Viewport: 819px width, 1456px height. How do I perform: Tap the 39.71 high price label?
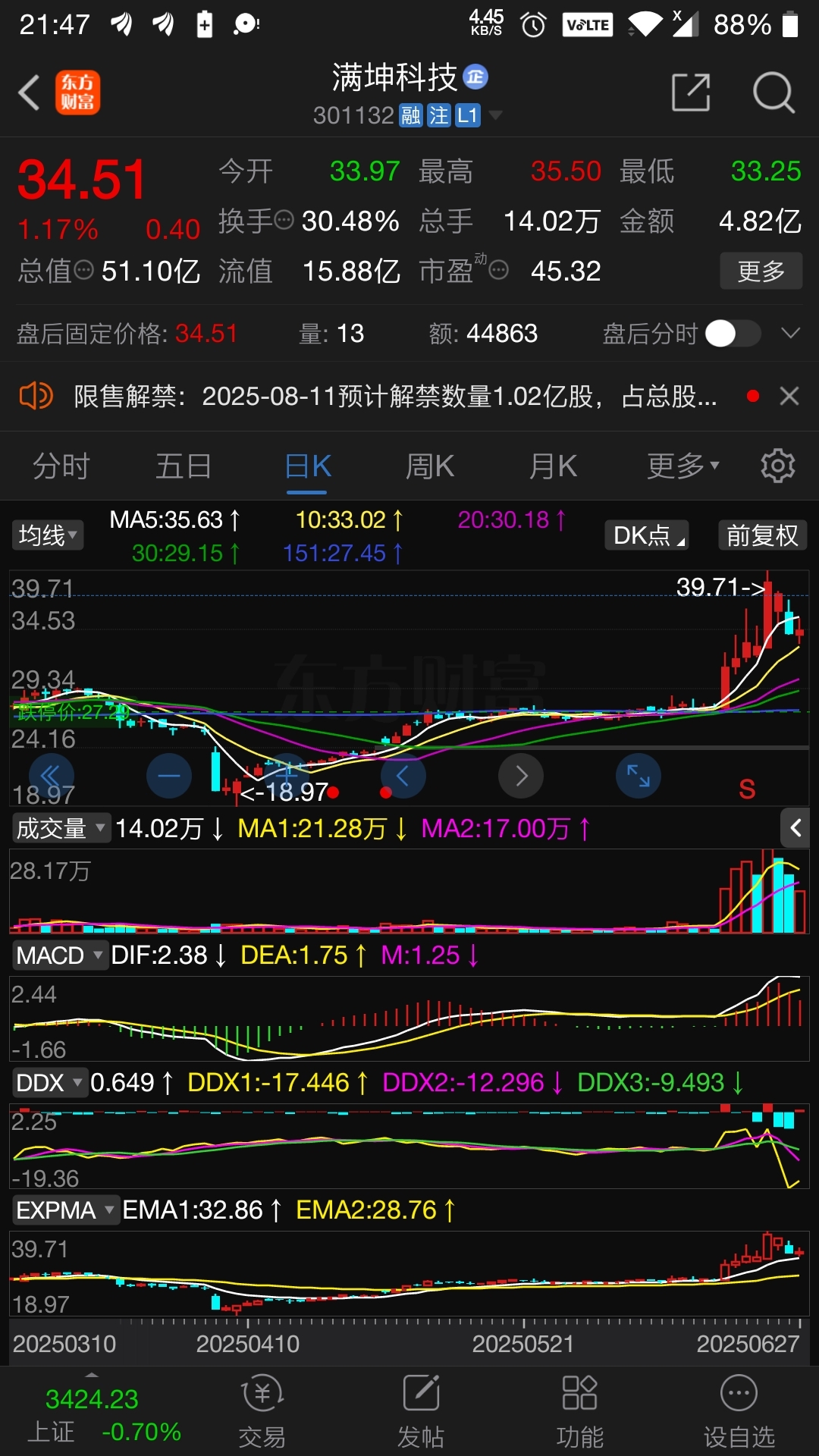(x=720, y=586)
